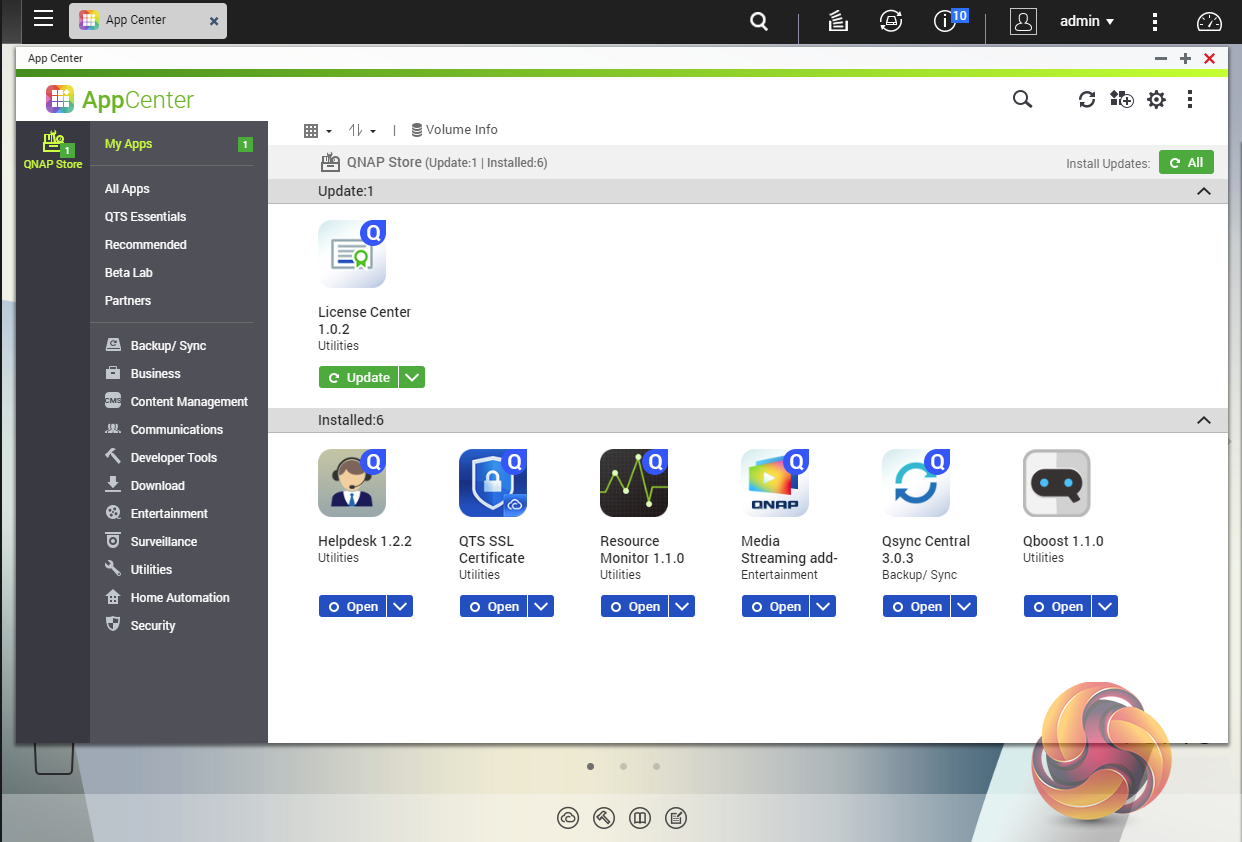Collapse the Installed:6 section
1242x842 pixels.
pos(1204,420)
